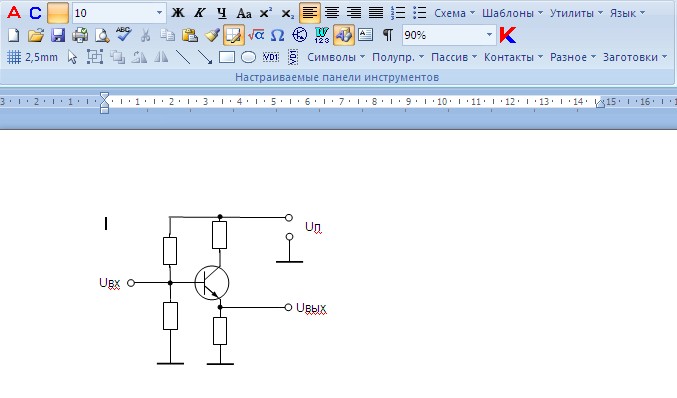Expand the Символы dropdown
Viewport: 677px width, 398px height.
(x=336, y=57)
